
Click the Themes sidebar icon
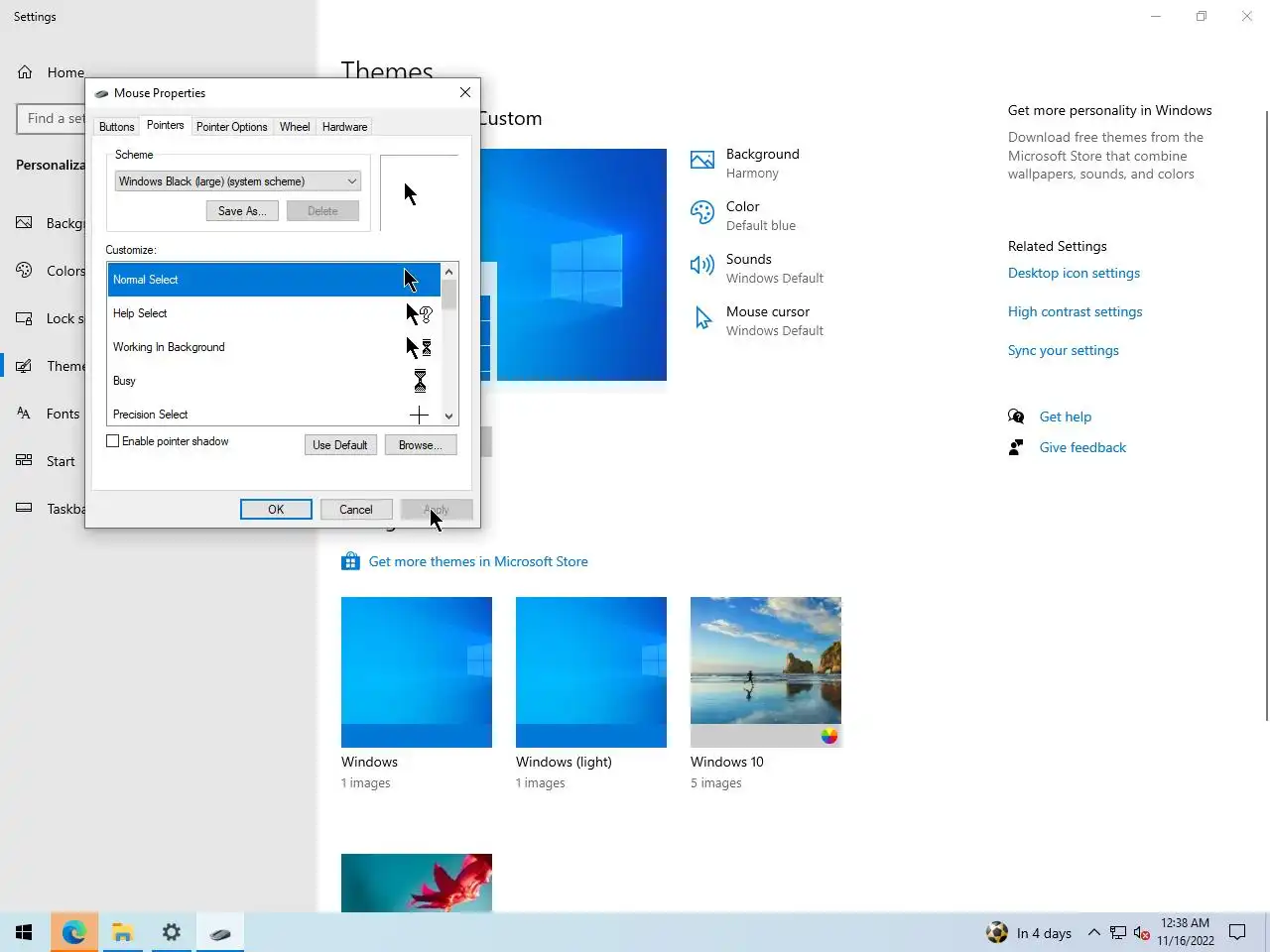[x=25, y=366]
